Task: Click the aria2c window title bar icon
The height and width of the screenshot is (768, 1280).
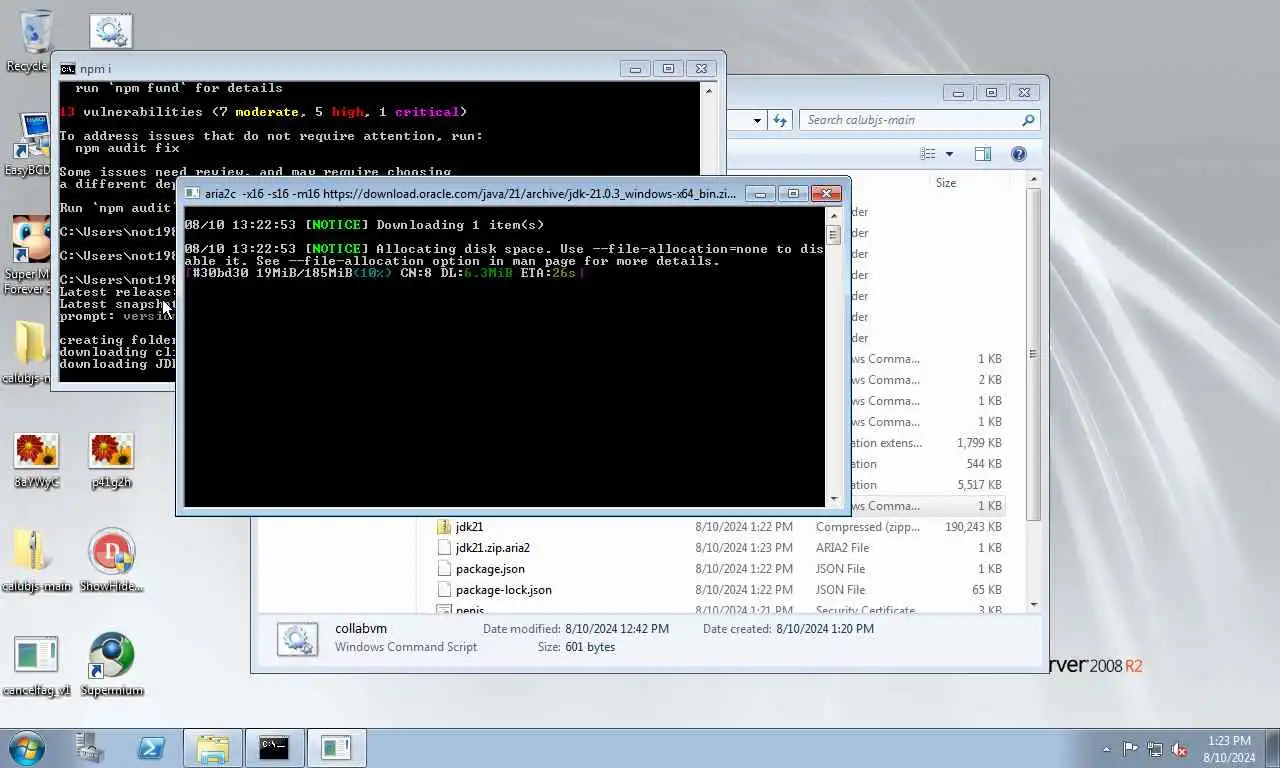Action: (x=192, y=194)
